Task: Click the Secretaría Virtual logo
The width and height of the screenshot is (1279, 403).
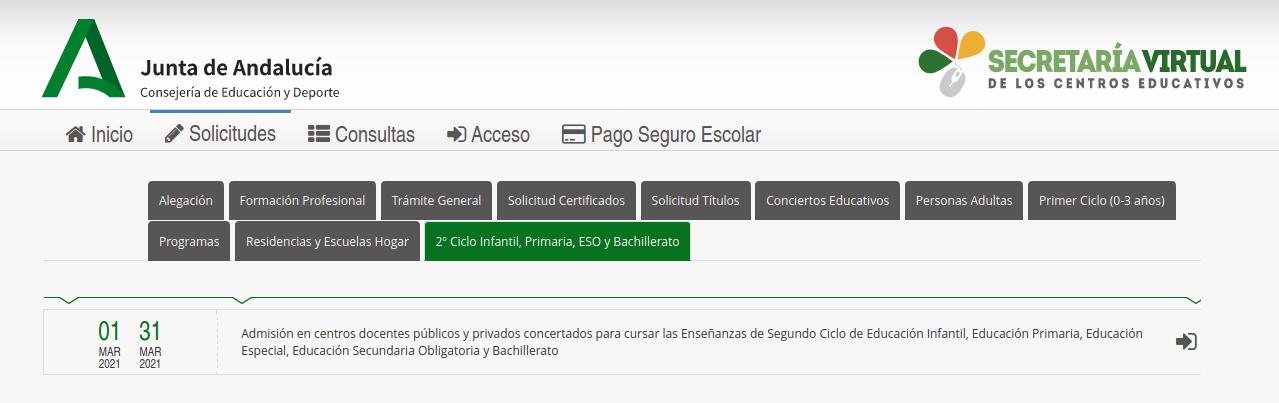Action: click(x=1082, y=61)
